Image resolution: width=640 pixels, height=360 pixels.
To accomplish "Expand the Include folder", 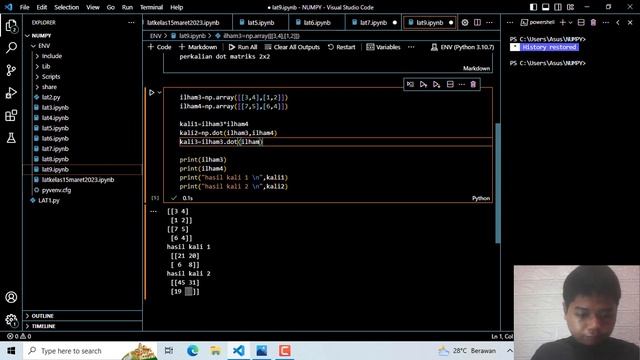I will point(37,56).
